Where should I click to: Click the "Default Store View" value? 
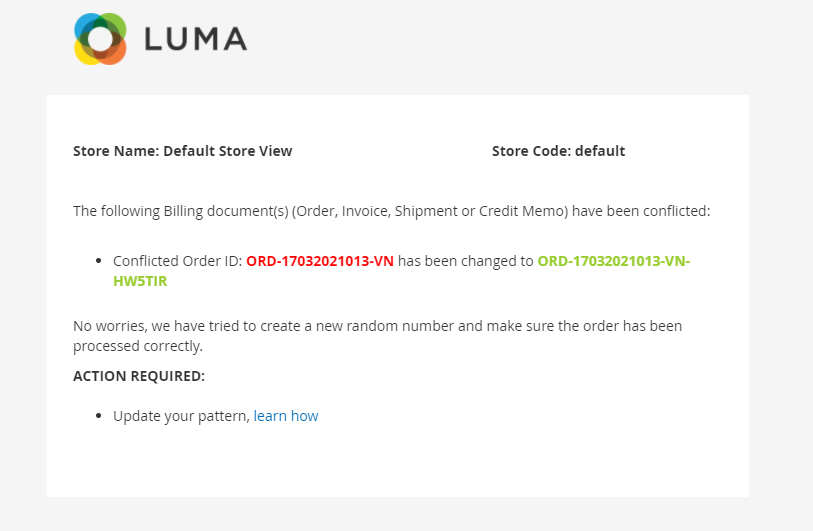pos(228,151)
